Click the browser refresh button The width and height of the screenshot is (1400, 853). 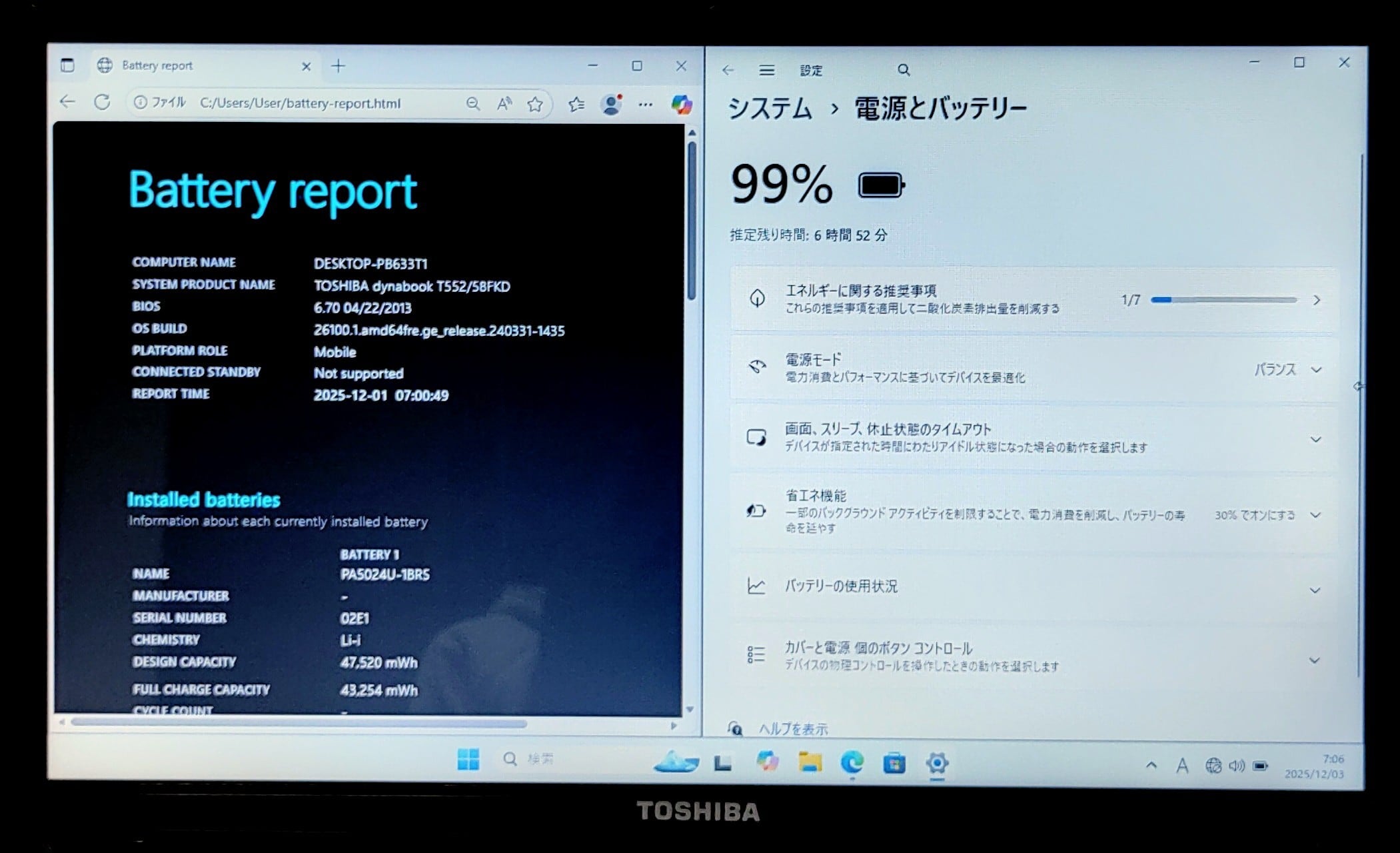[102, 103]
